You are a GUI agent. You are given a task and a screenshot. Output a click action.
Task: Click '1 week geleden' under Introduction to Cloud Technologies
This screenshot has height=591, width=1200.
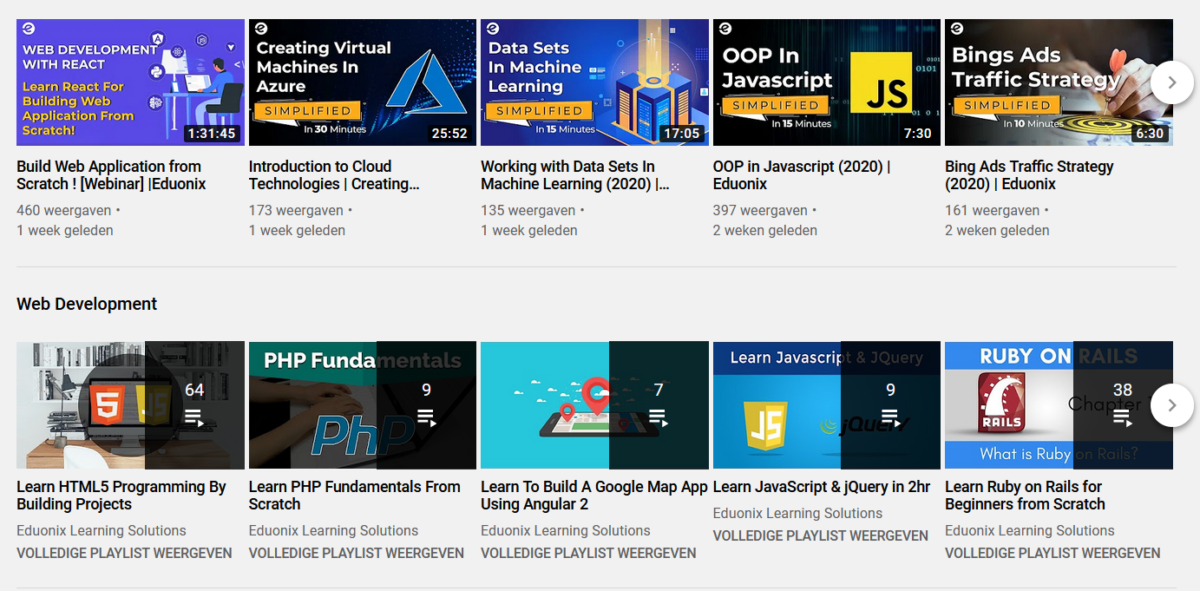coord(297,230)
